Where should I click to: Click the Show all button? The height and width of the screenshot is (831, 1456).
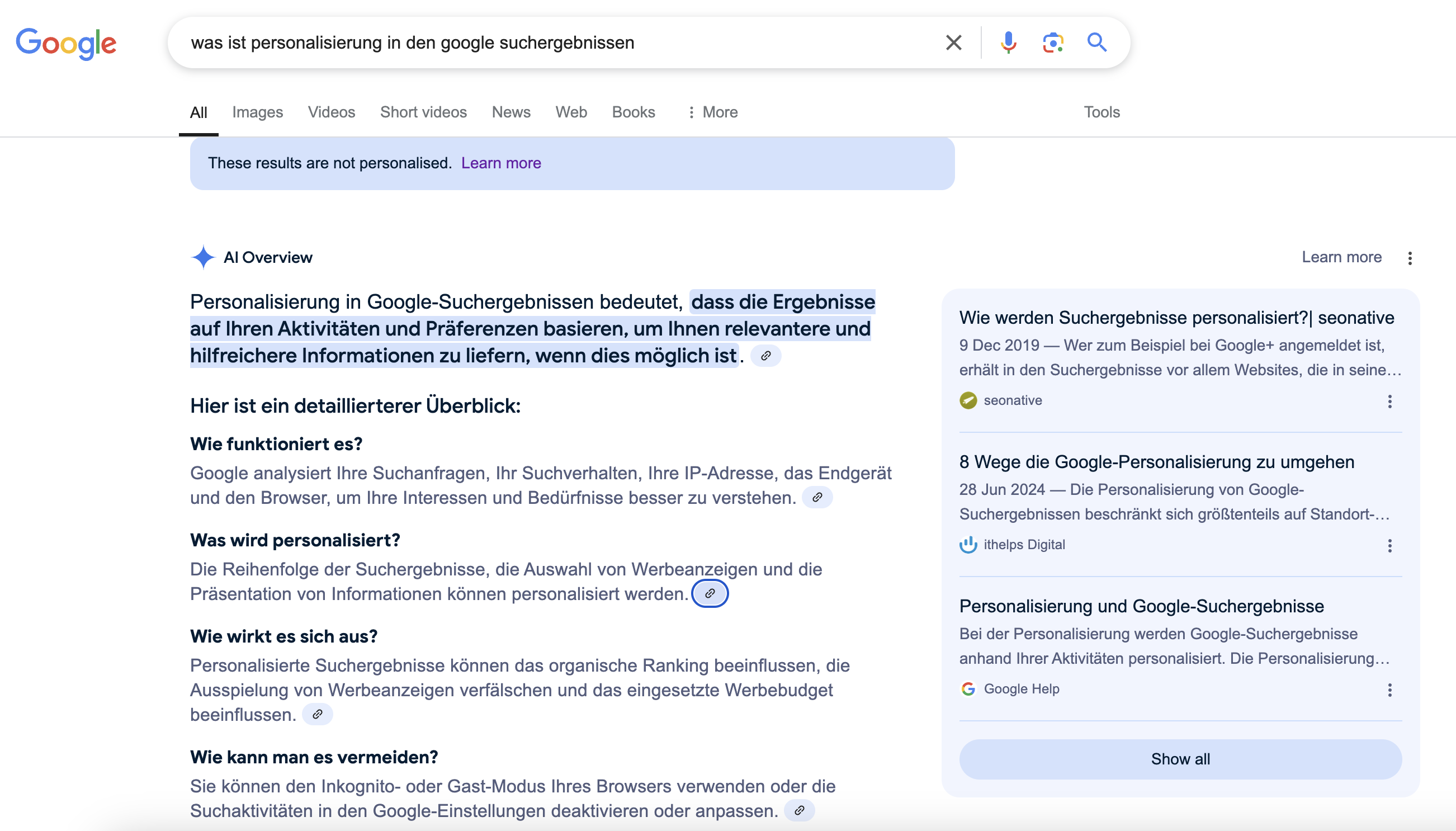point(1180,758)
